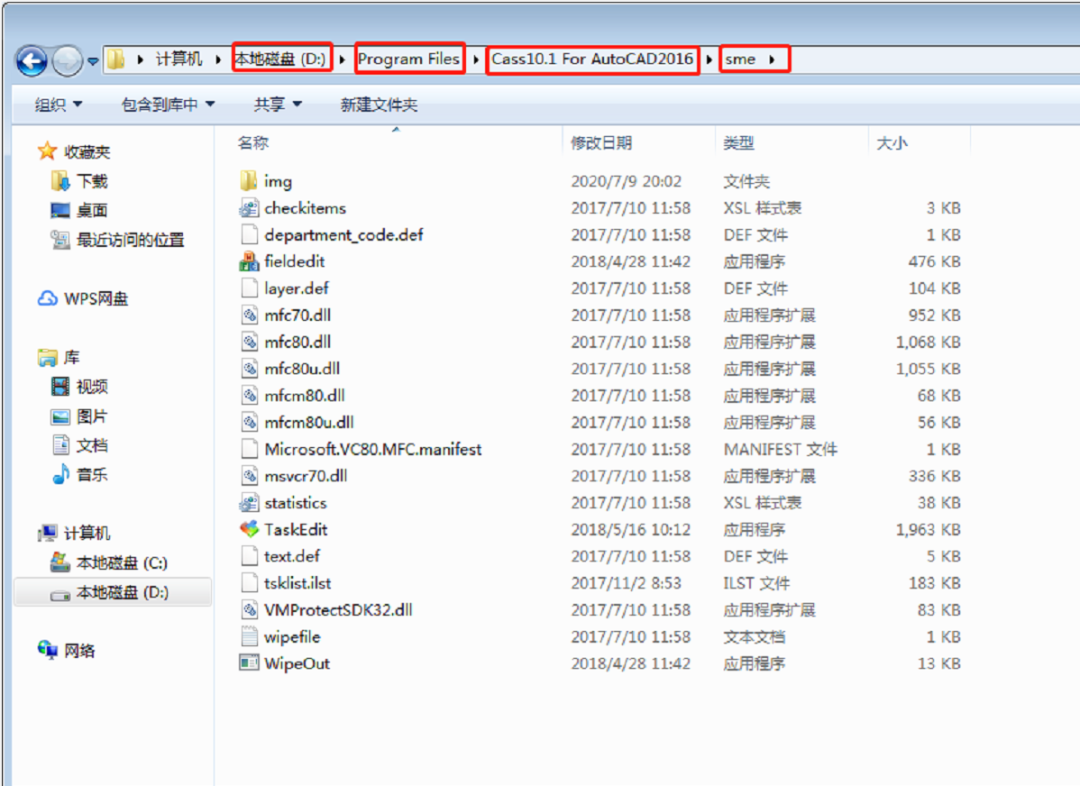Select the fieldedit application icon

[x=249, y=262]
